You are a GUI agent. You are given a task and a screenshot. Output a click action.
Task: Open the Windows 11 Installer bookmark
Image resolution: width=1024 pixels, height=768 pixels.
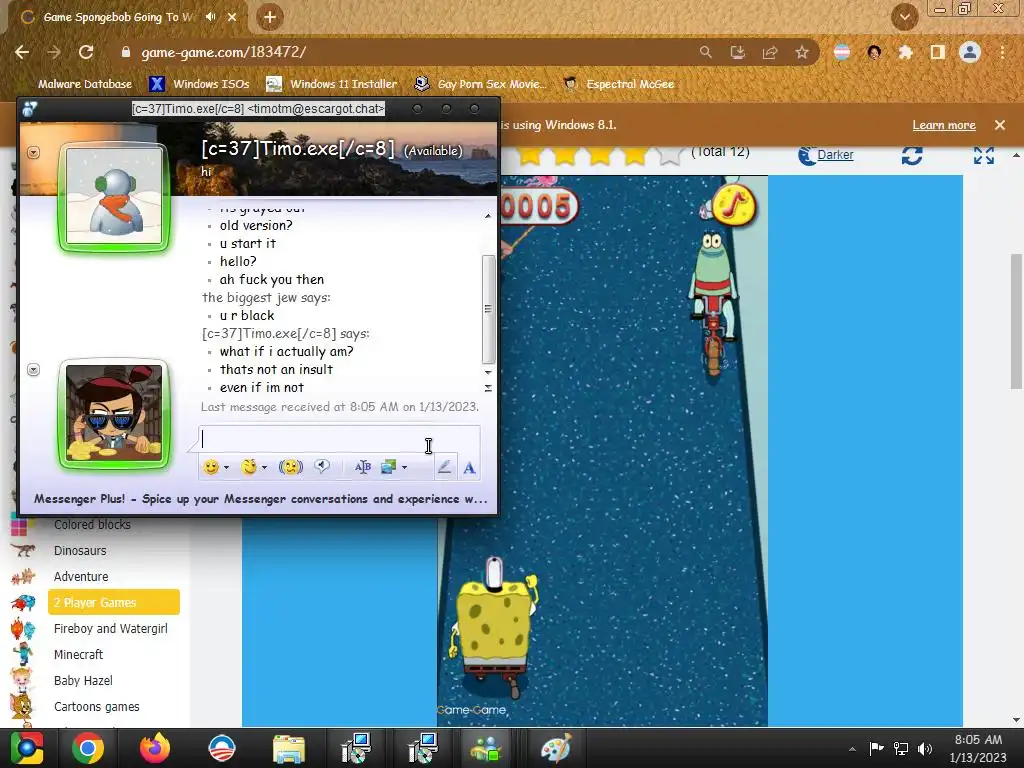point(332,84)
